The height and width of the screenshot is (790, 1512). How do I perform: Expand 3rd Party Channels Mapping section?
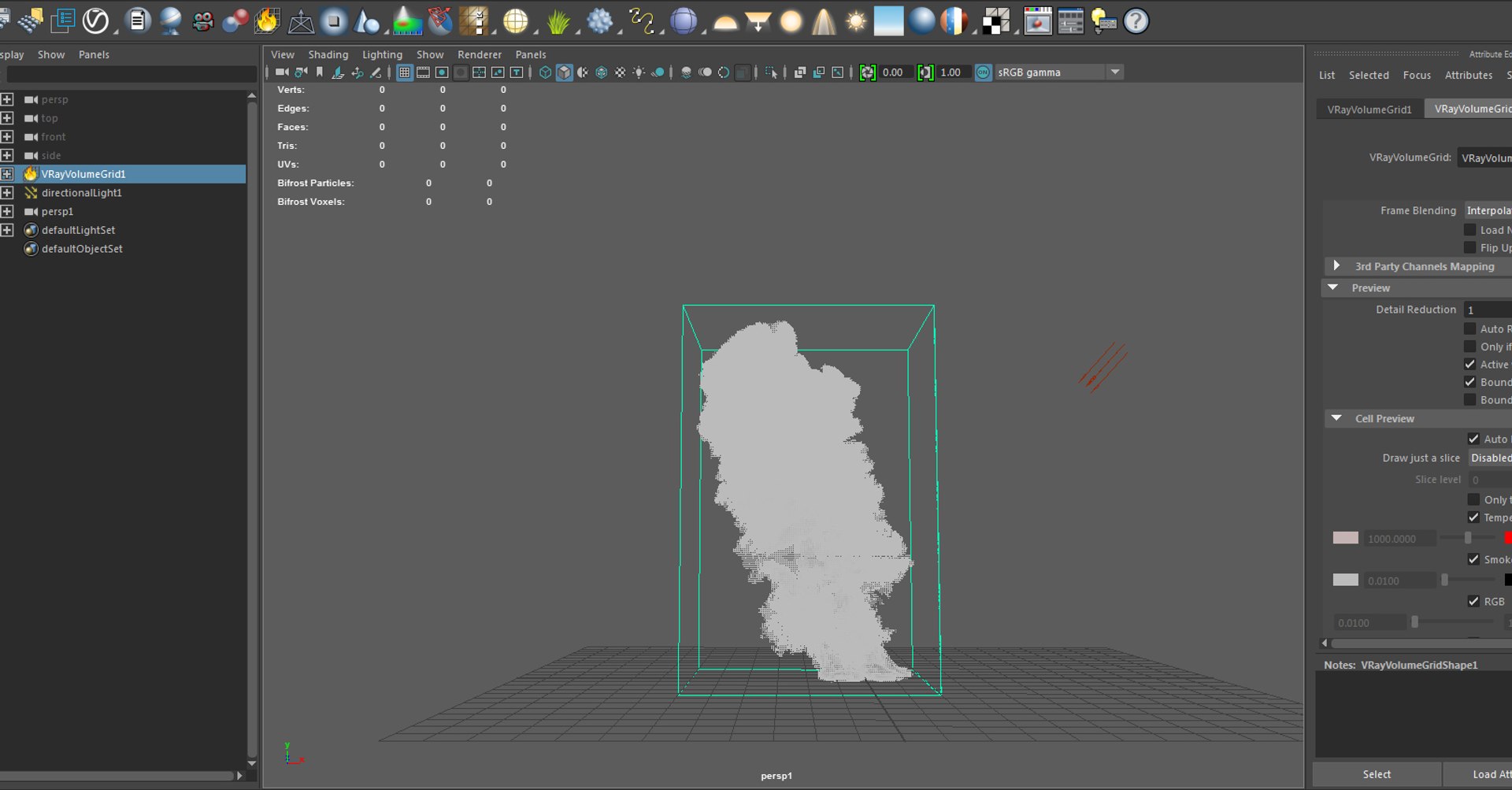(x=1336, y=266)
